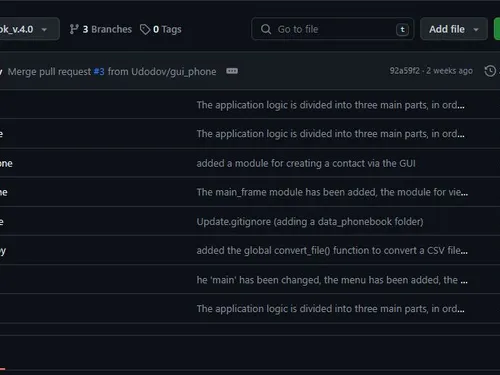Open commit 'Update.gitignore (adding a data_phonebook folder)'
Viewport: 500px width, 375px height.
(x=310, y=222)
